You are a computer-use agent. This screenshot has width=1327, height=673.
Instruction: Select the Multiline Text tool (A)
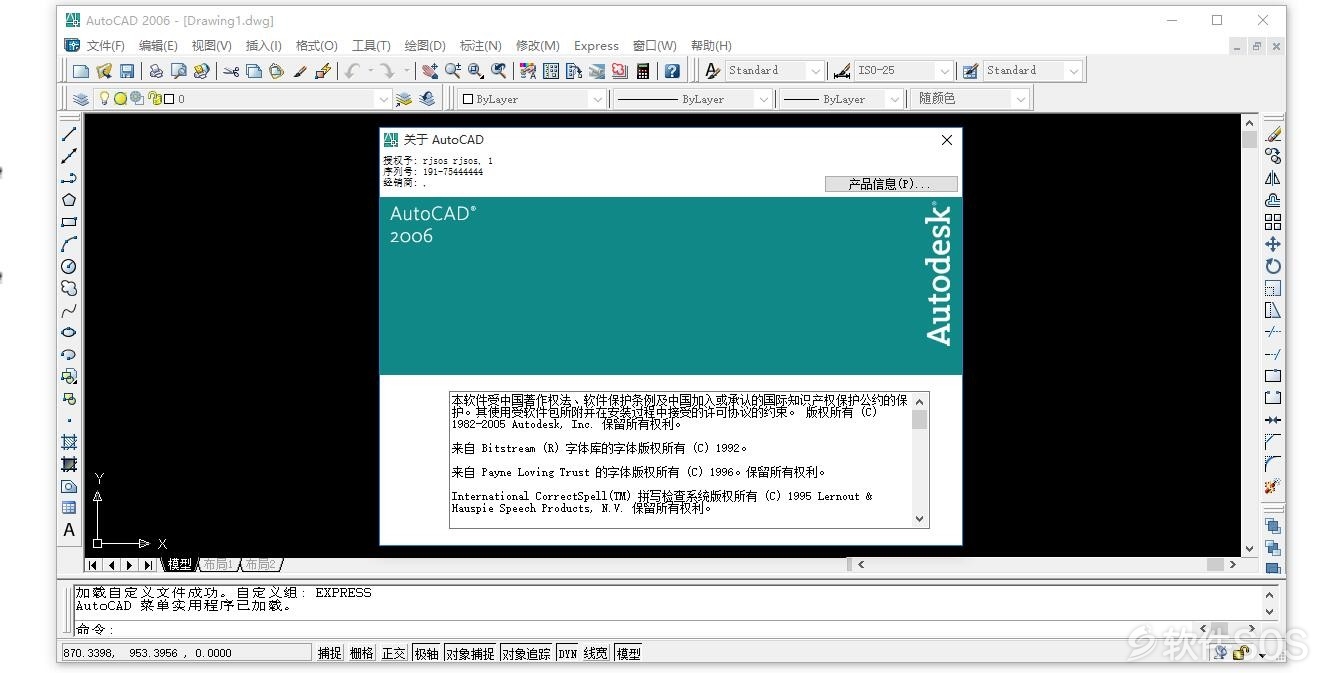click(x=69, y=530)
